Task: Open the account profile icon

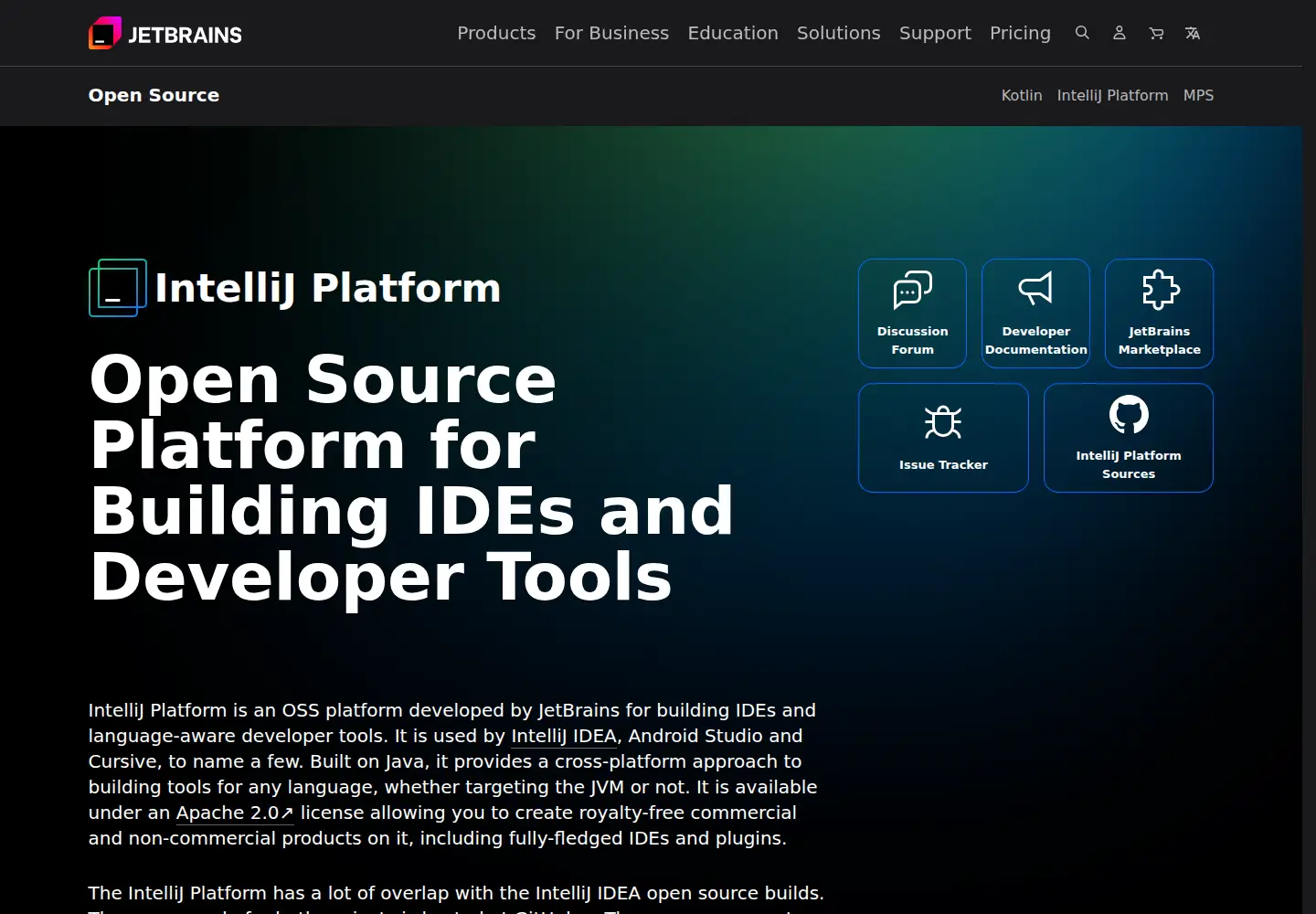Action: pos(1119,33)
